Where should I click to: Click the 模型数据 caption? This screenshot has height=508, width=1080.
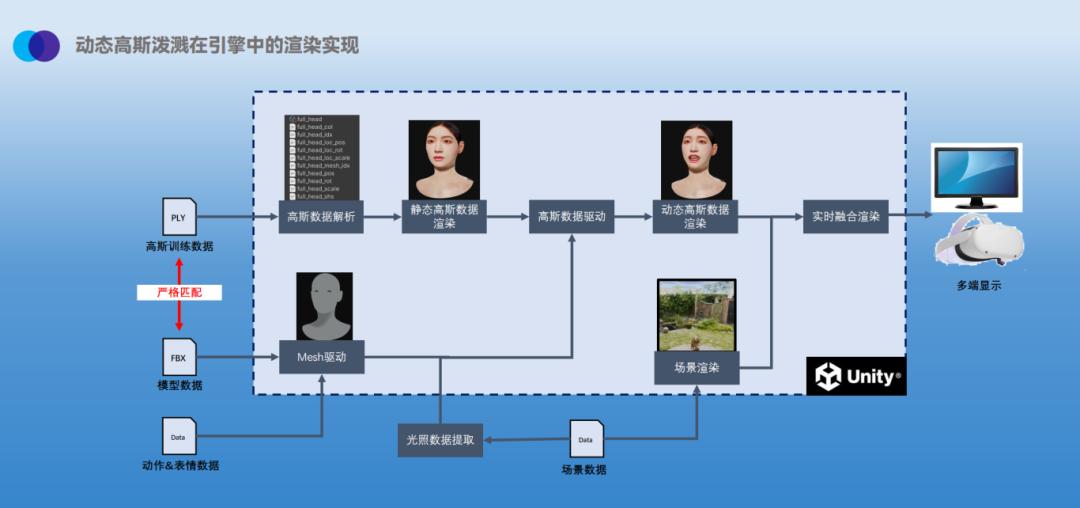click(x=180, y=385)
